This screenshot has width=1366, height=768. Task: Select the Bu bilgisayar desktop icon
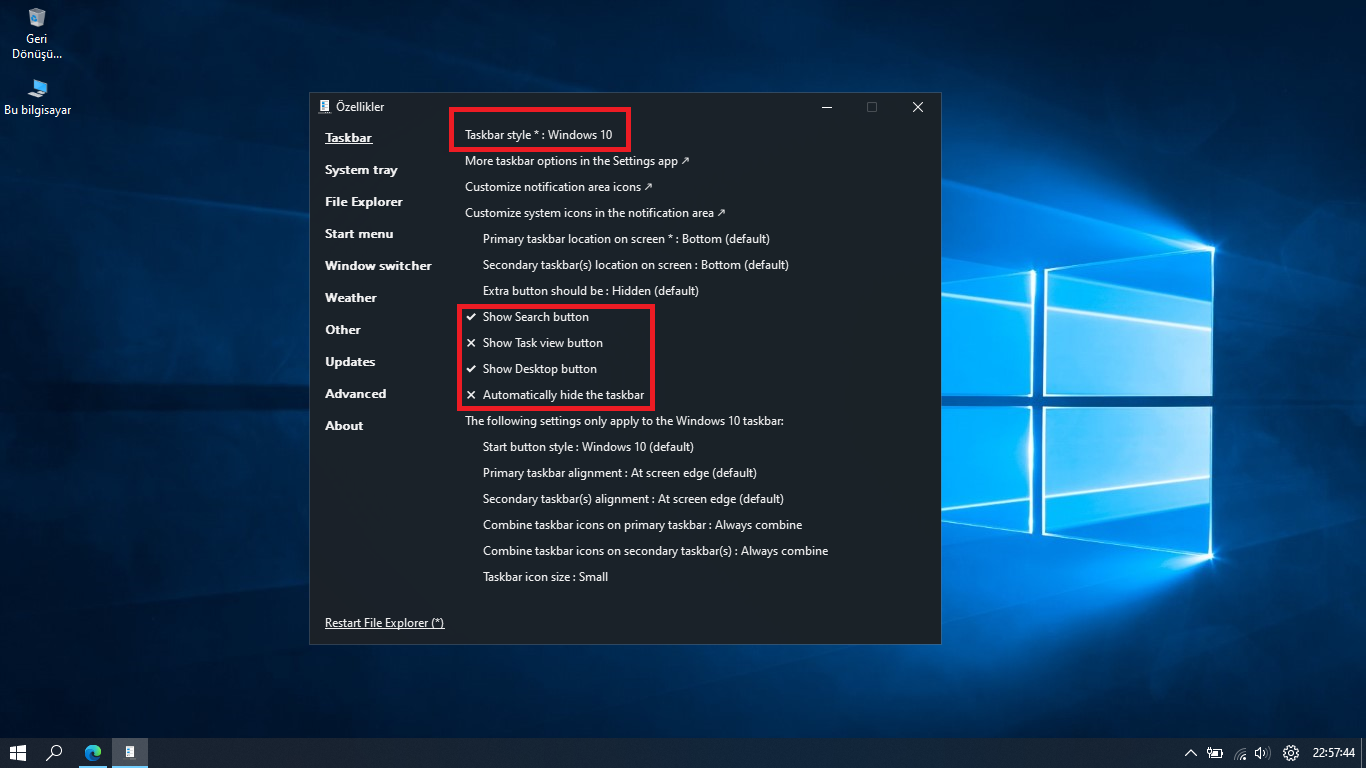click(38, 97)
